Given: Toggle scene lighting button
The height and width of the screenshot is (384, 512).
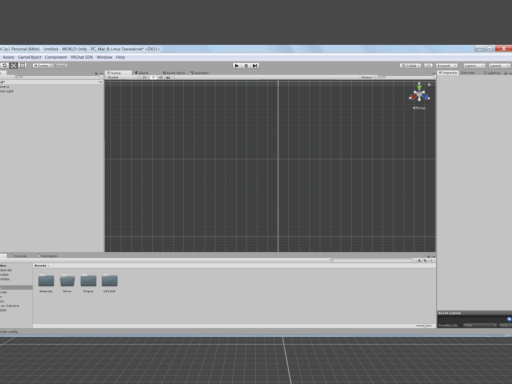Looking at the screenshot, I should tap(153, 77).
